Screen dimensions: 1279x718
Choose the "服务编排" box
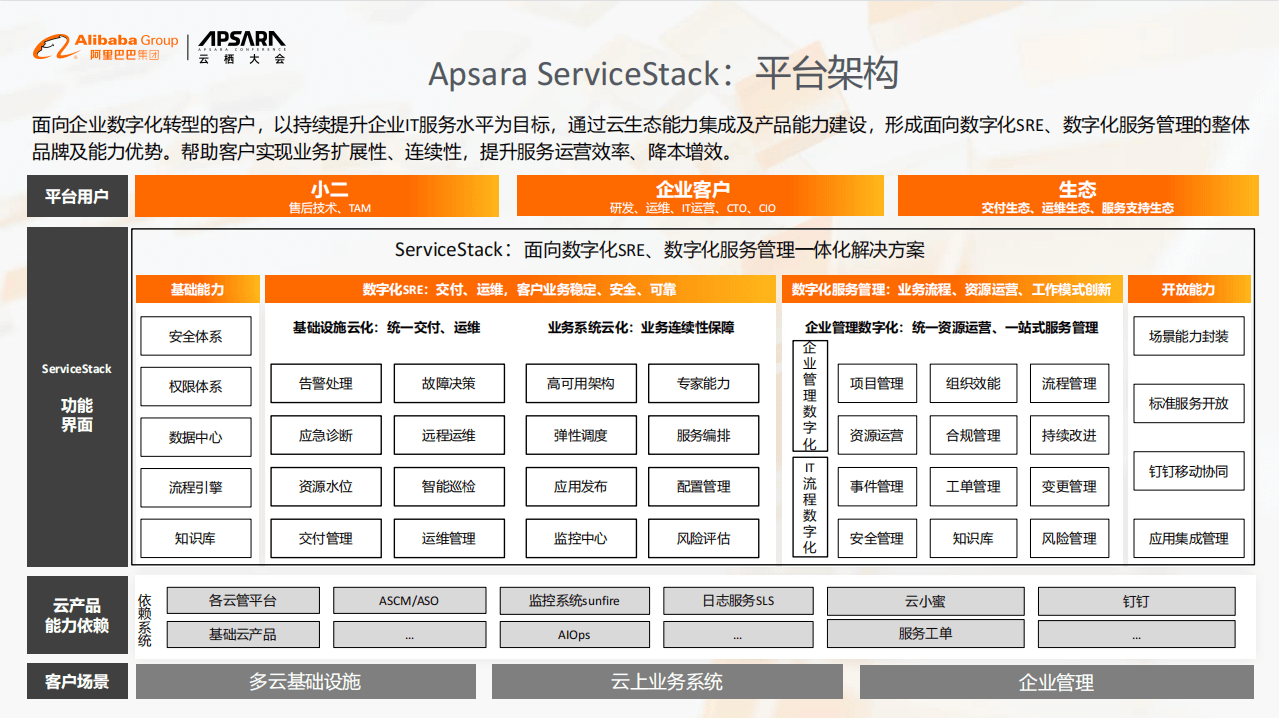point(704,435)
